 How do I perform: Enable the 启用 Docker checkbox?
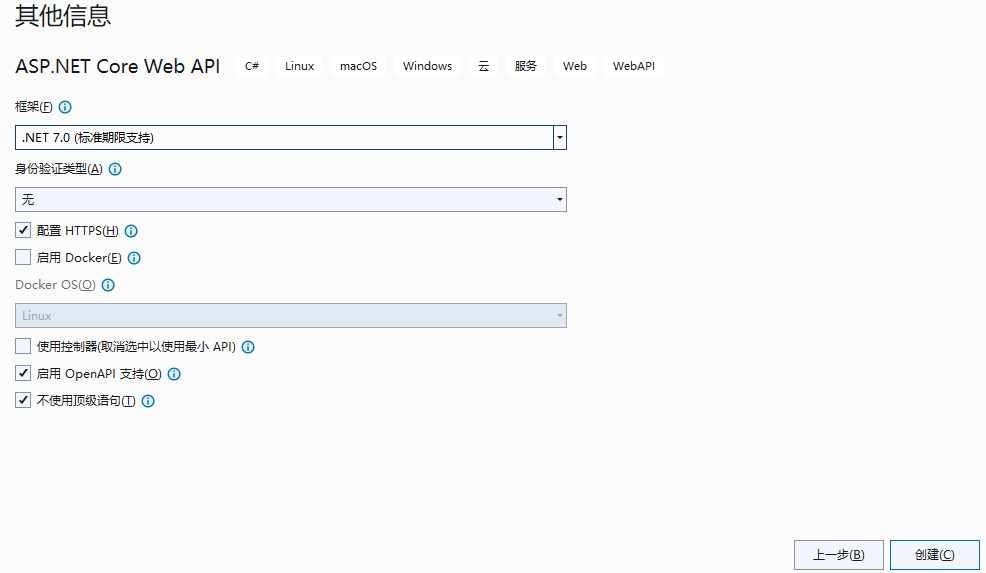(x=23, y=257)
